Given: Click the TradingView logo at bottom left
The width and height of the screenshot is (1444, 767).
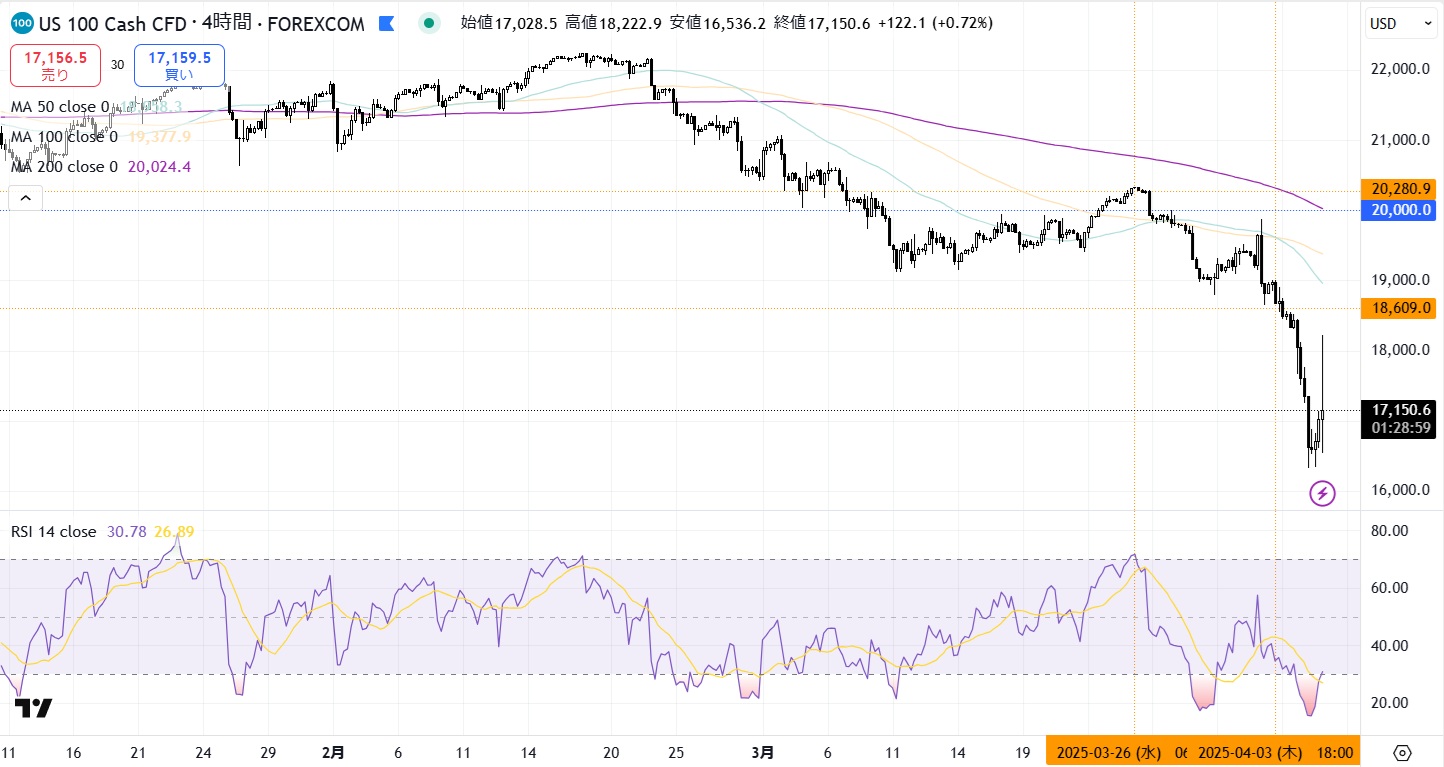Looking at the screenshot, I should [x=33, y=708].
